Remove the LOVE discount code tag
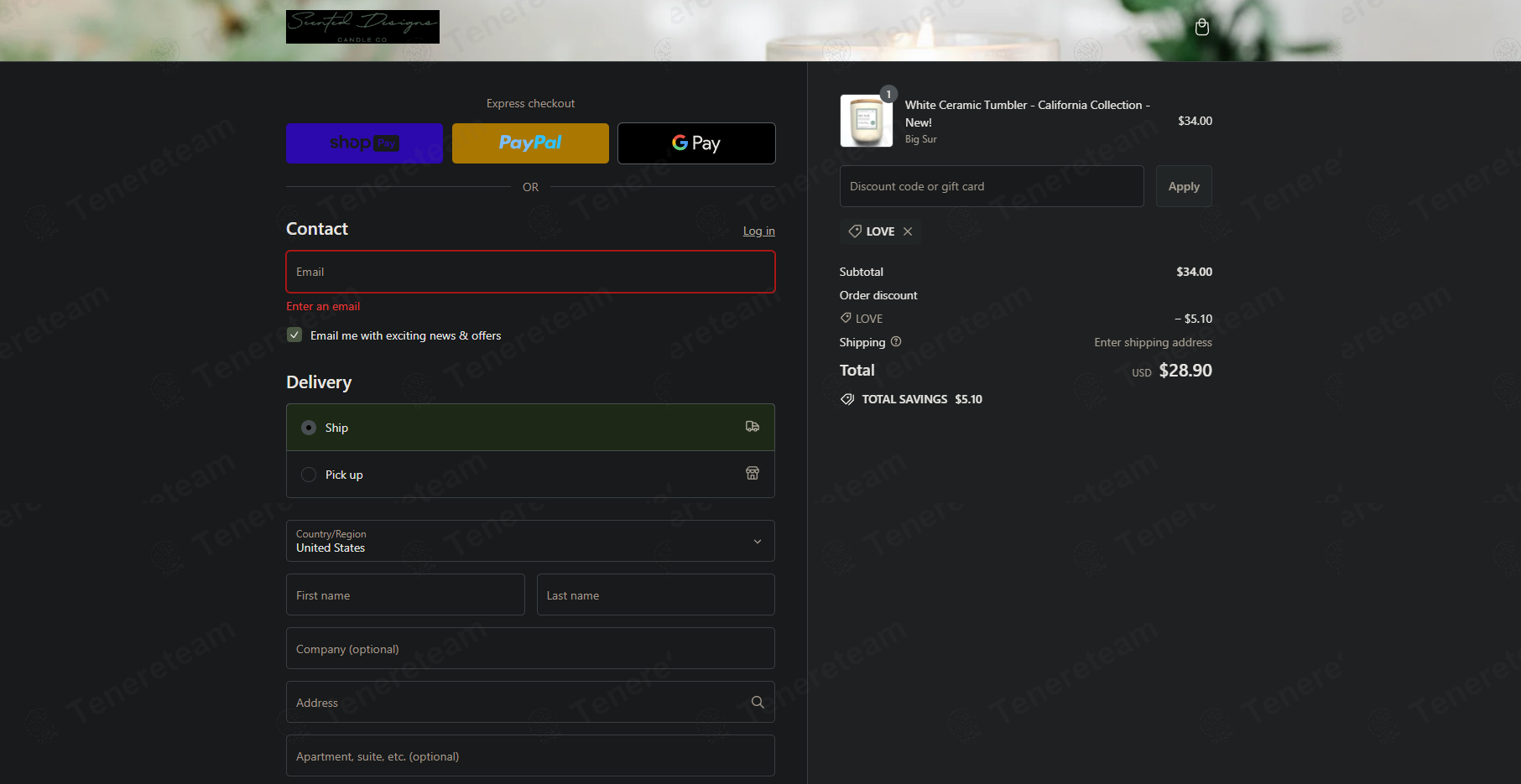This screenshot has height=784, width=1521. [x=908, y=231]
